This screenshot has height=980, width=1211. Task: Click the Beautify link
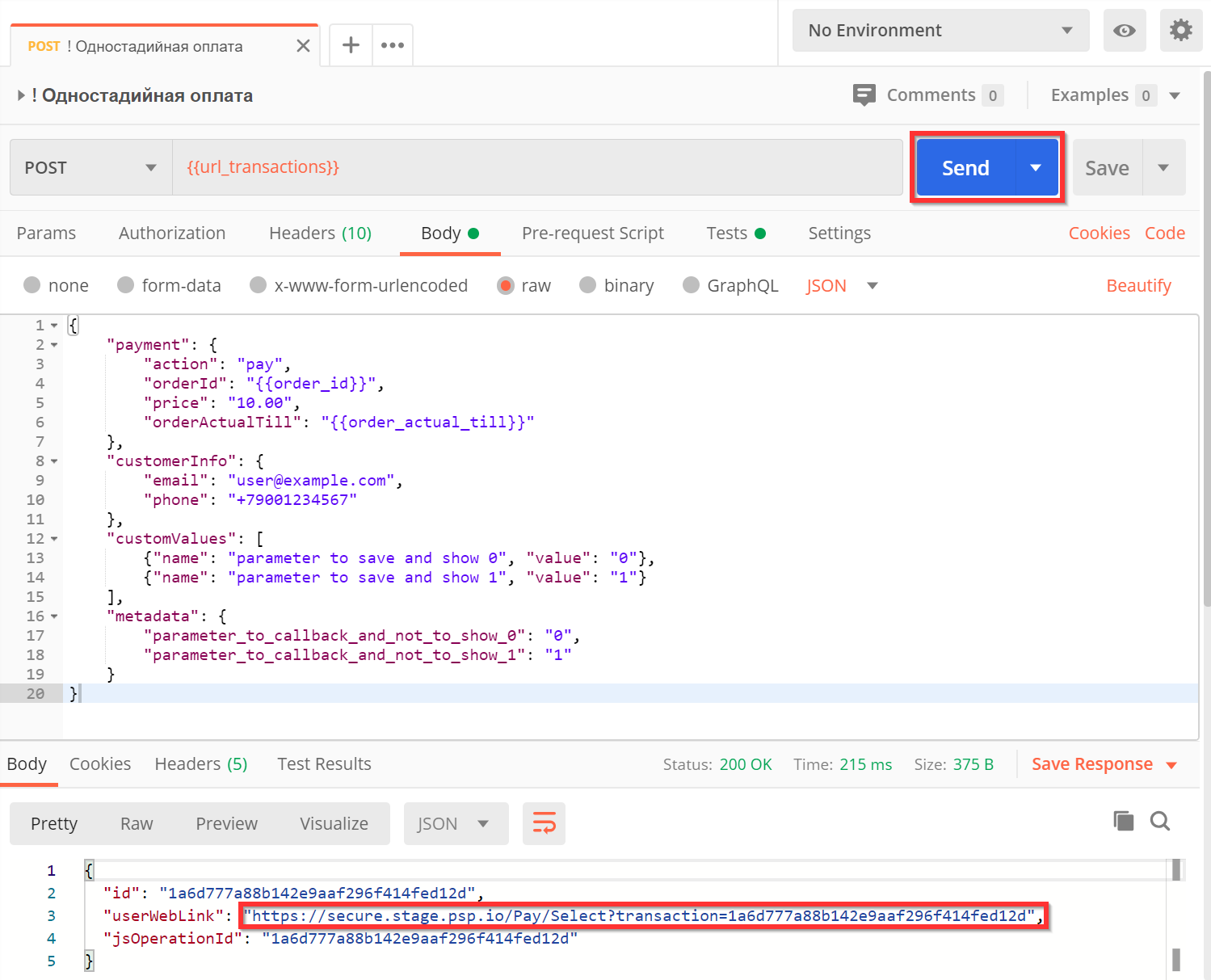click(x=1138, y=285)
